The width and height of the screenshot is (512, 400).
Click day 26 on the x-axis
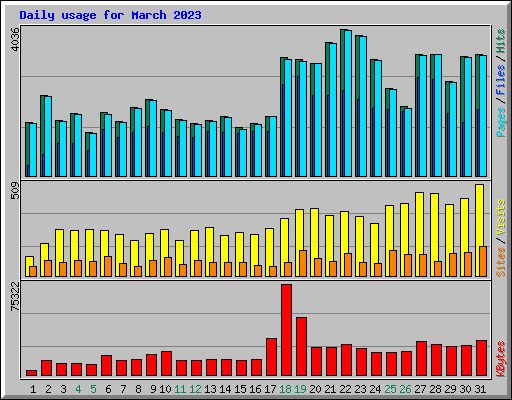405,389
